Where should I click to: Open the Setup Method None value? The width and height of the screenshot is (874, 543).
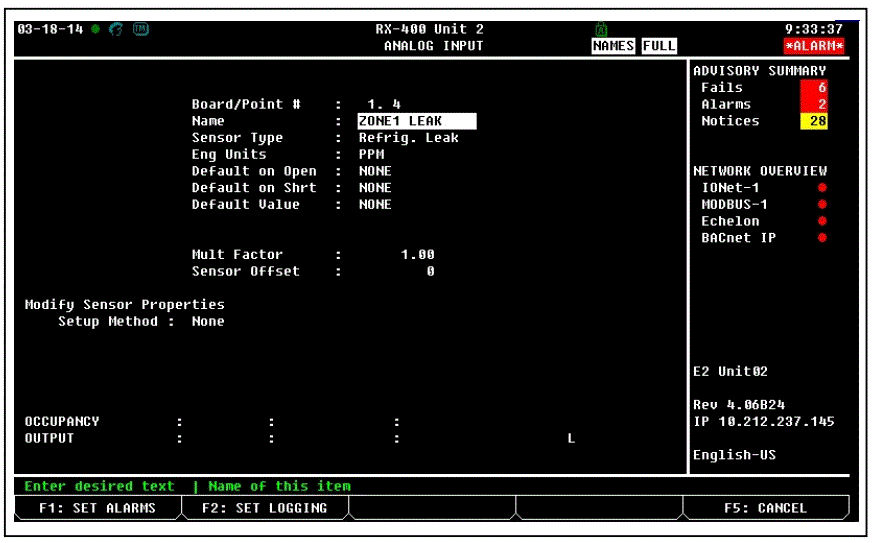208,322
